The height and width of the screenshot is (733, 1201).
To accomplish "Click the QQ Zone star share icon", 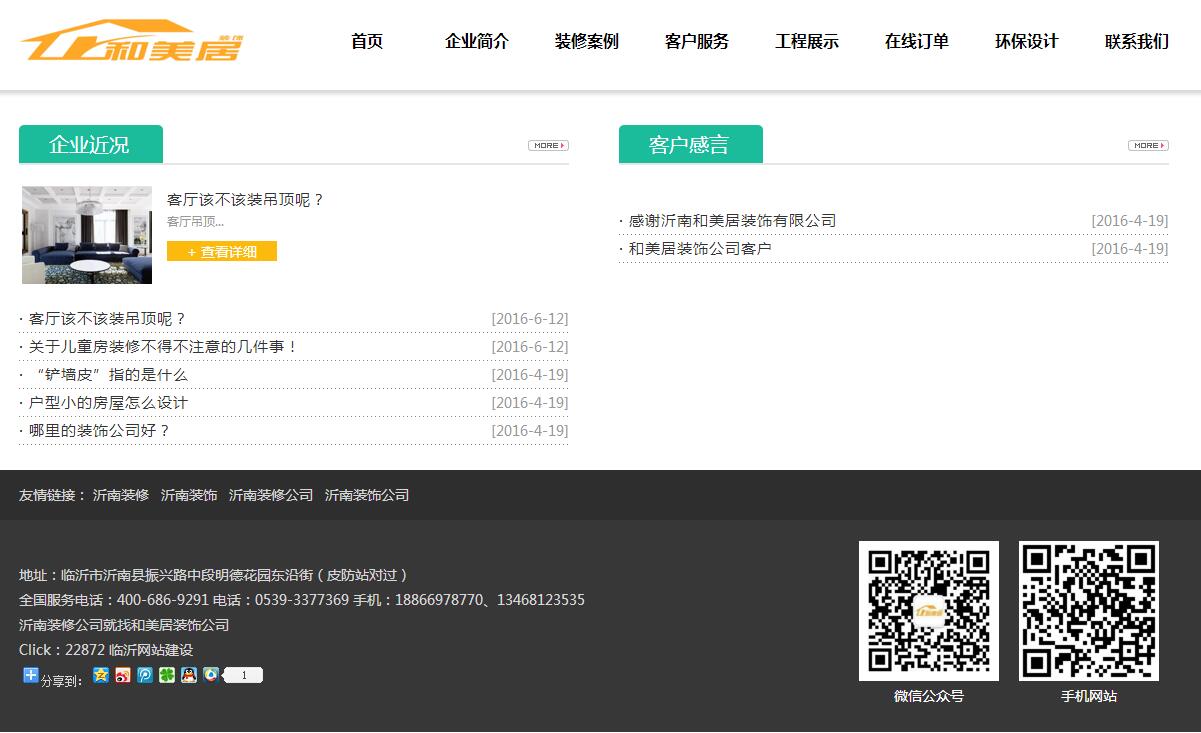I will [x=101, y=675].
